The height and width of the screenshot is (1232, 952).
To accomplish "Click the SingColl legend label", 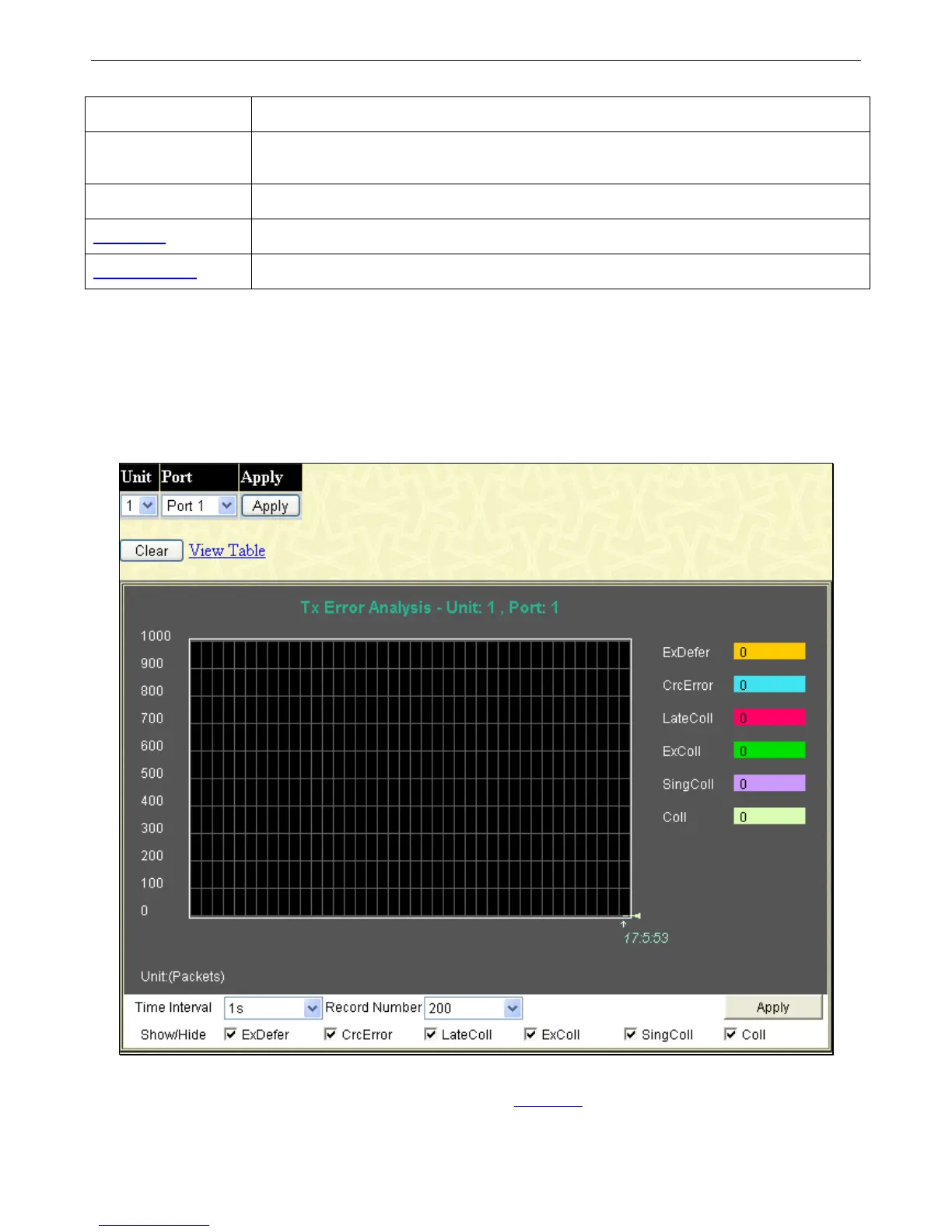I will (688, 784).
